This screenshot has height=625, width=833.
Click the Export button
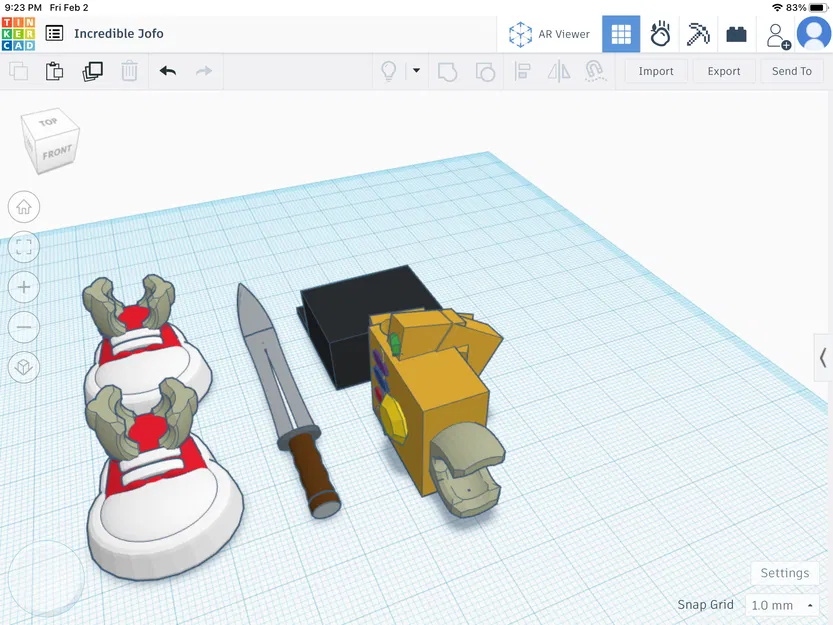pos(724,71)
